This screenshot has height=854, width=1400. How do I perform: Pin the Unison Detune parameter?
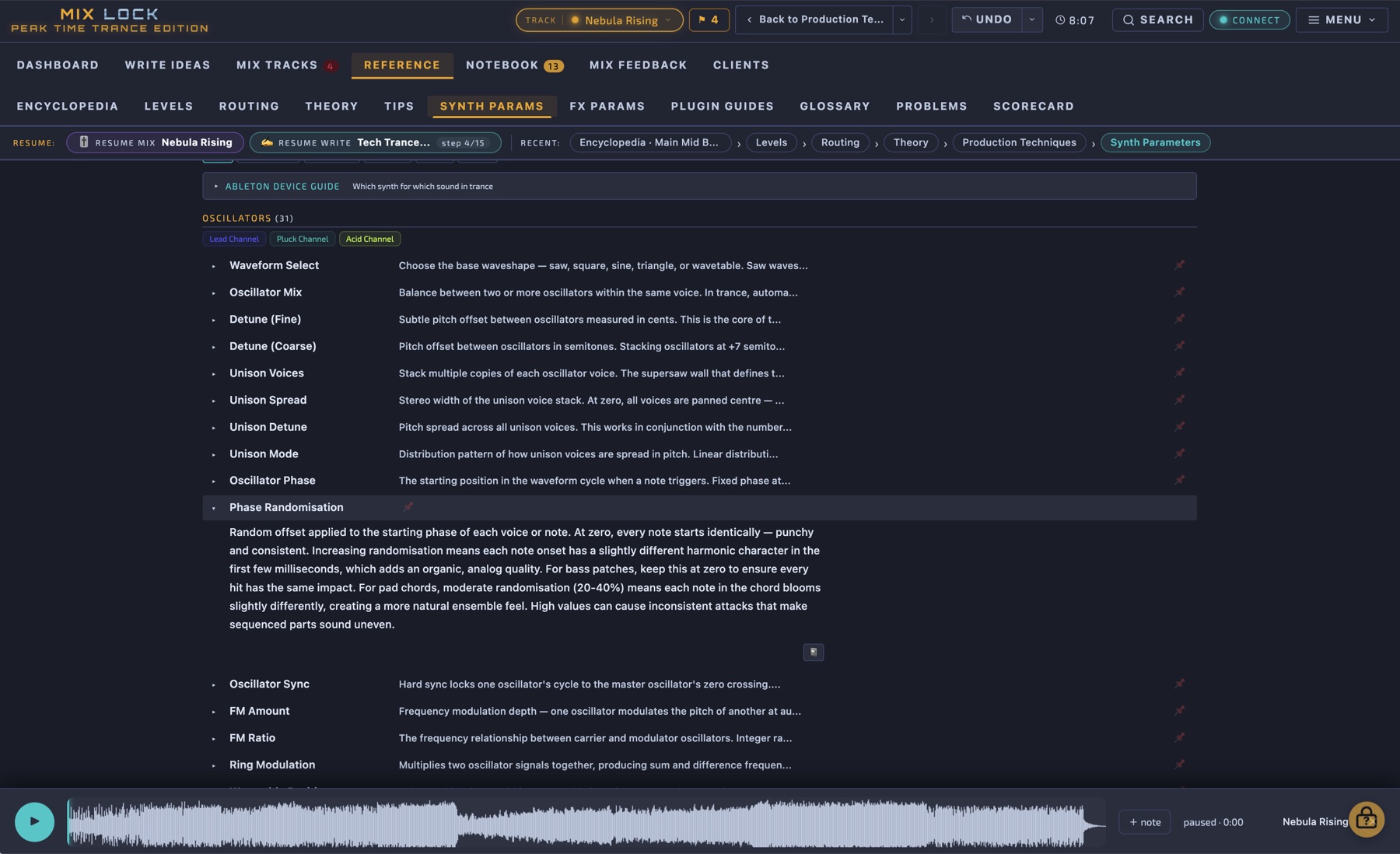click(1179, 427)
